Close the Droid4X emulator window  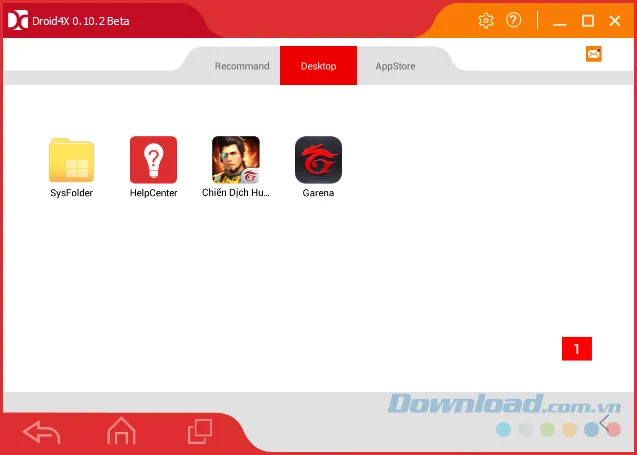(x=615, y=21)
